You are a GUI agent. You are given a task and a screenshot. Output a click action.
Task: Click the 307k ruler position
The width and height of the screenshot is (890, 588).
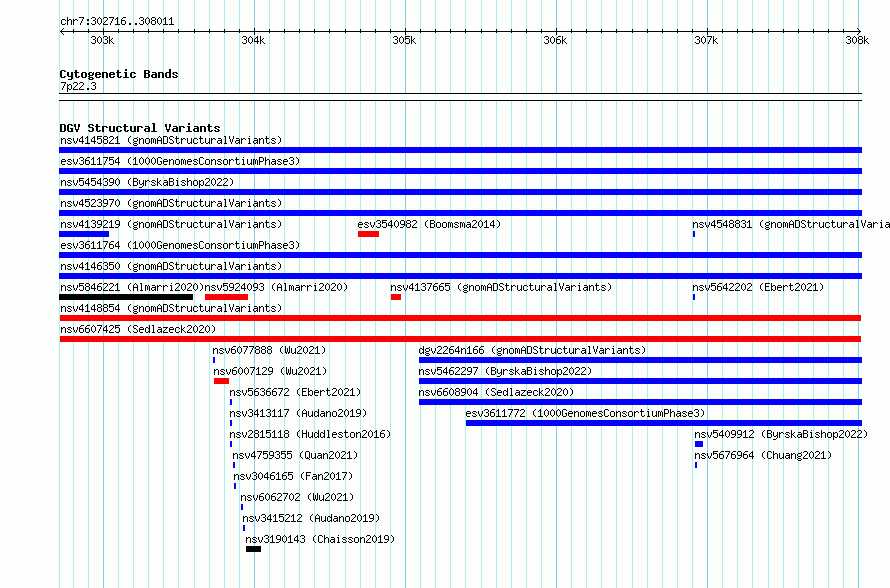coord(706,40)
